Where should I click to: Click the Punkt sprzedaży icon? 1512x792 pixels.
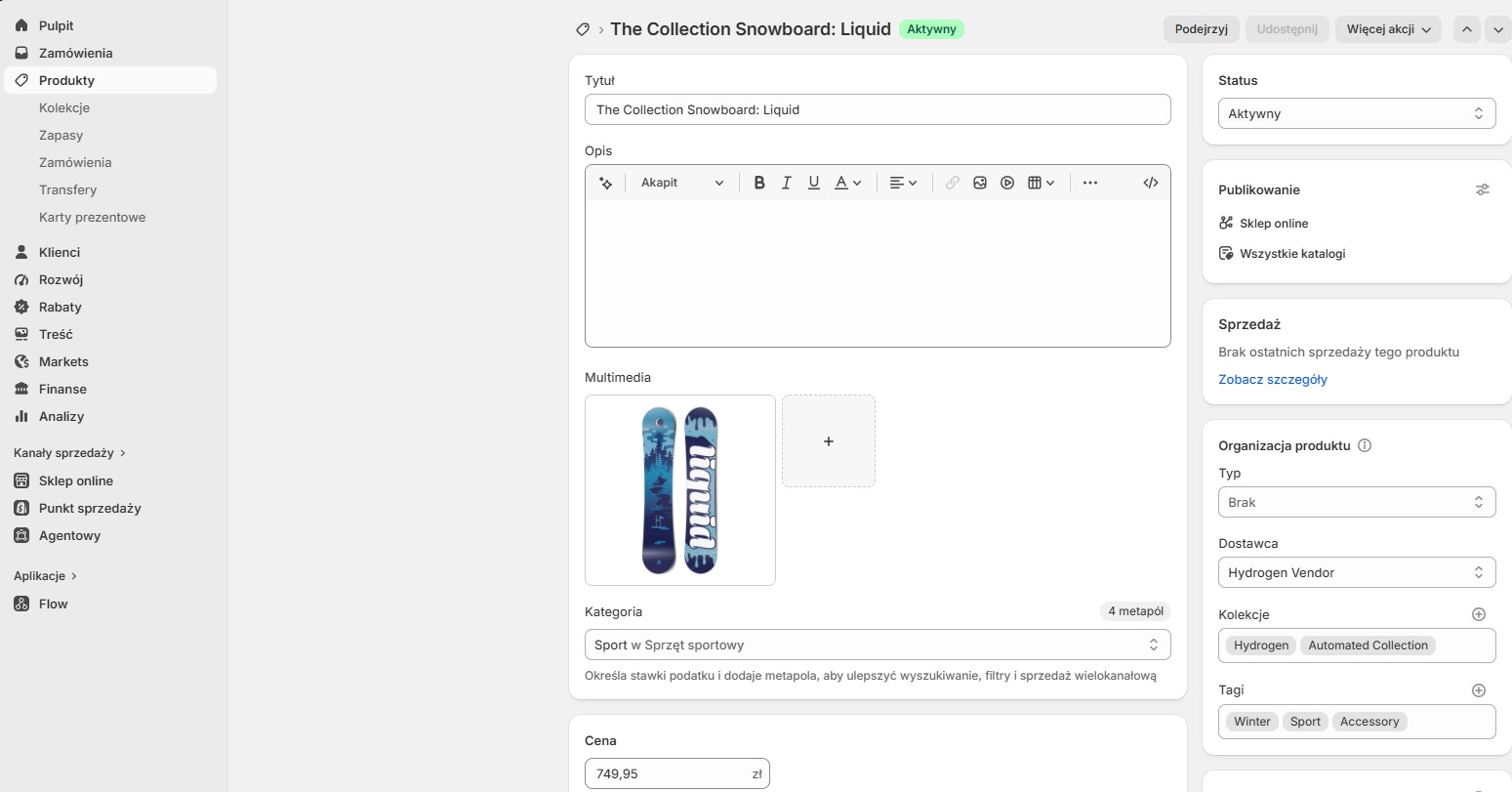21,508
